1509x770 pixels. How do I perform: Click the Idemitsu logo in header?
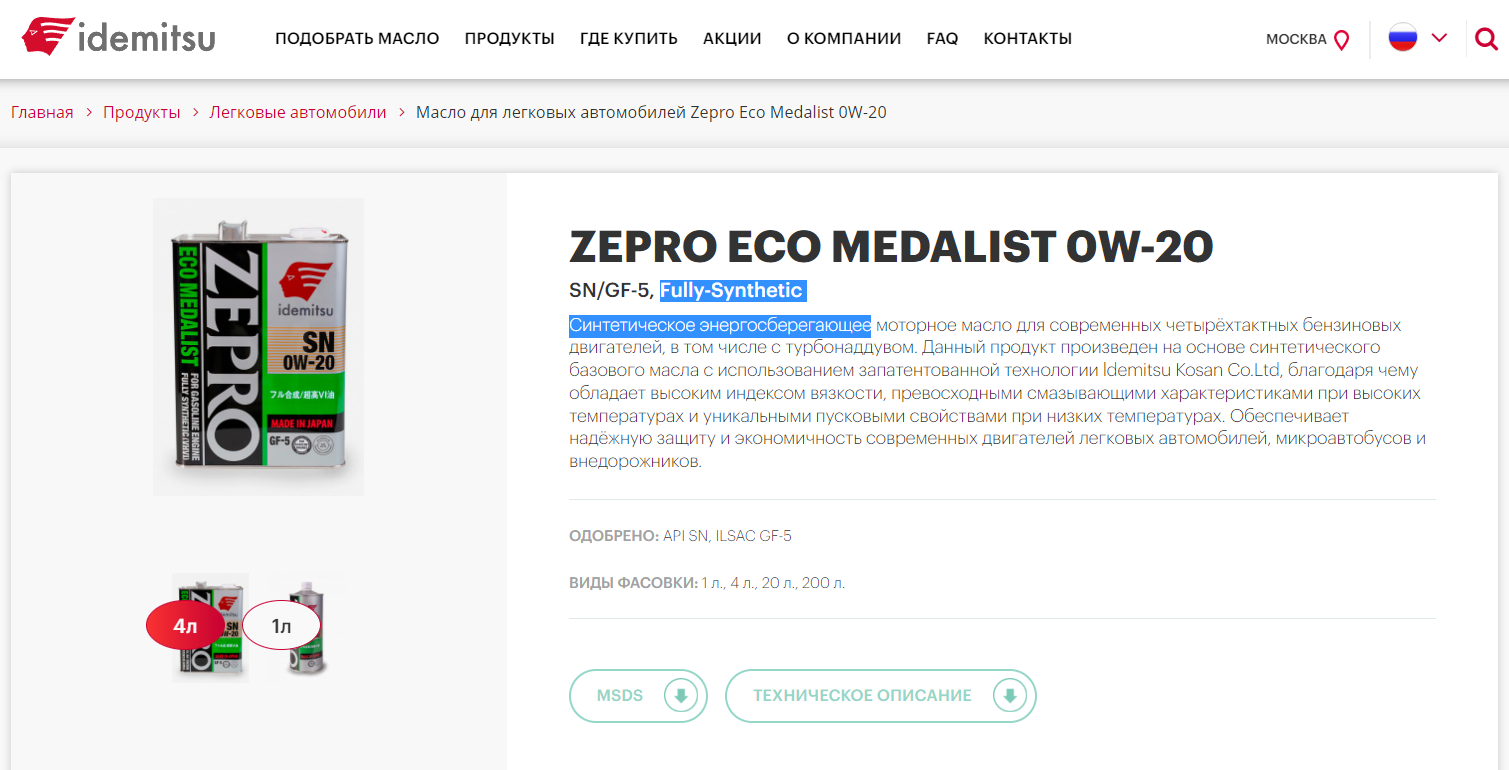(118, 37)
